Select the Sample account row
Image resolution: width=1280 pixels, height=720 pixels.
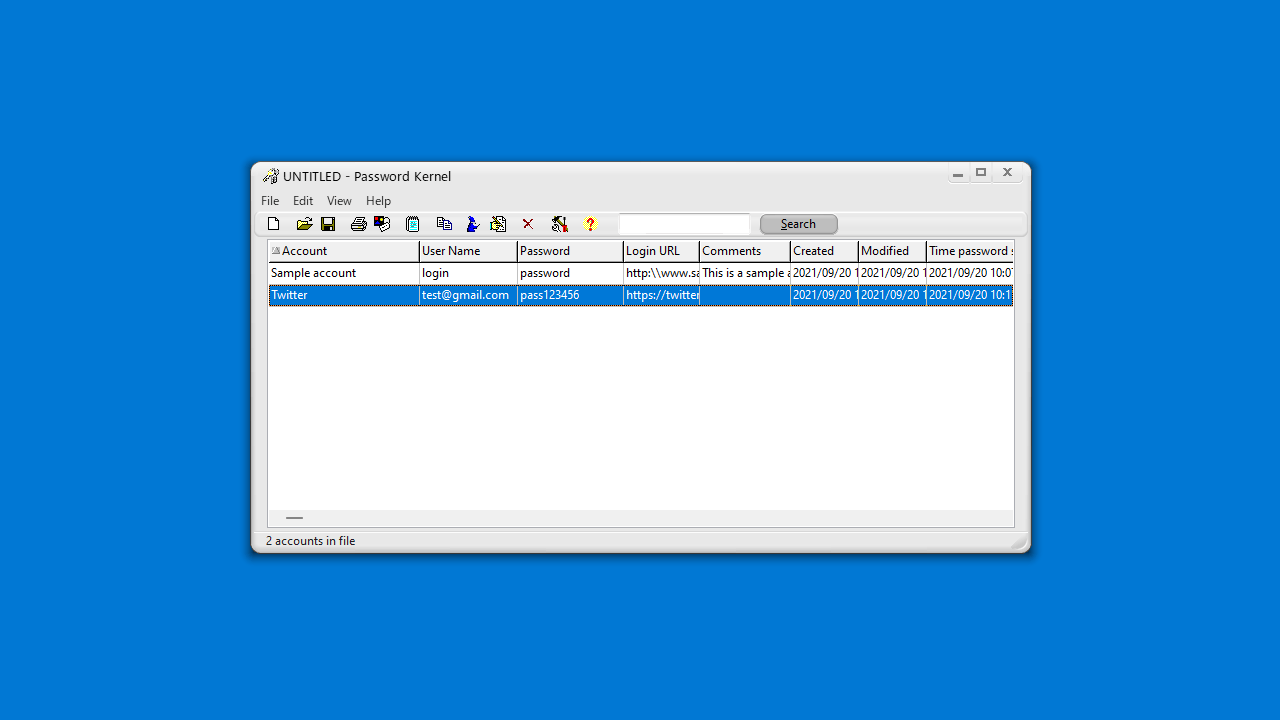point(640,273)
